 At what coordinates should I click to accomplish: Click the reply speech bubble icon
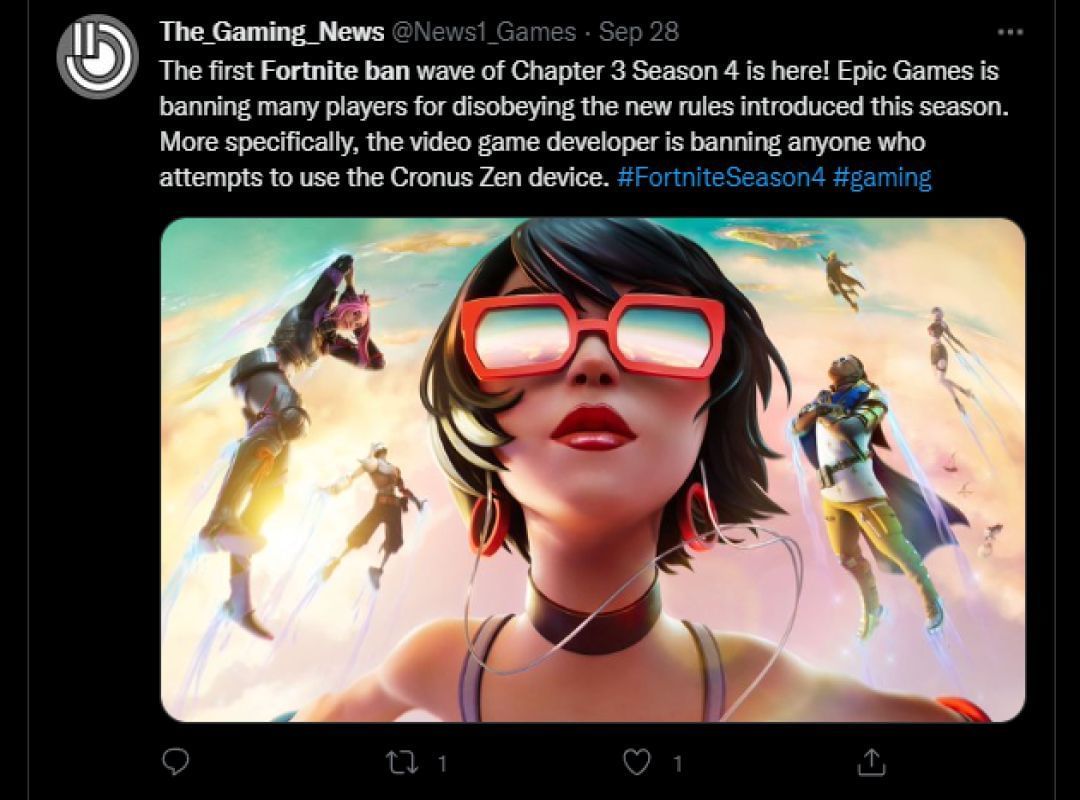[x=176, y=761]
